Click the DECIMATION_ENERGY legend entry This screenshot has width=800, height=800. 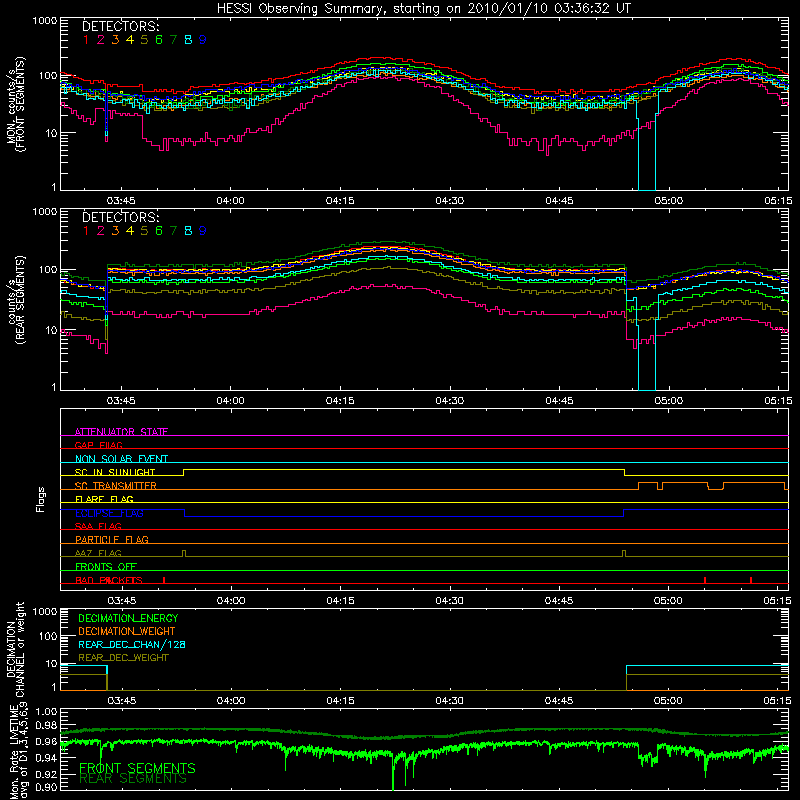point(128,618)
